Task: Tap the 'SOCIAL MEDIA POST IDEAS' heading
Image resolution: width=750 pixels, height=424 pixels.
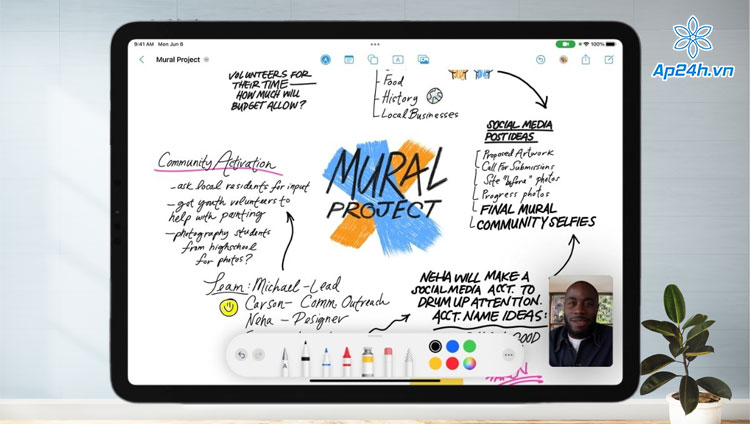Action: pyautogui.click(x=519, y=131)
